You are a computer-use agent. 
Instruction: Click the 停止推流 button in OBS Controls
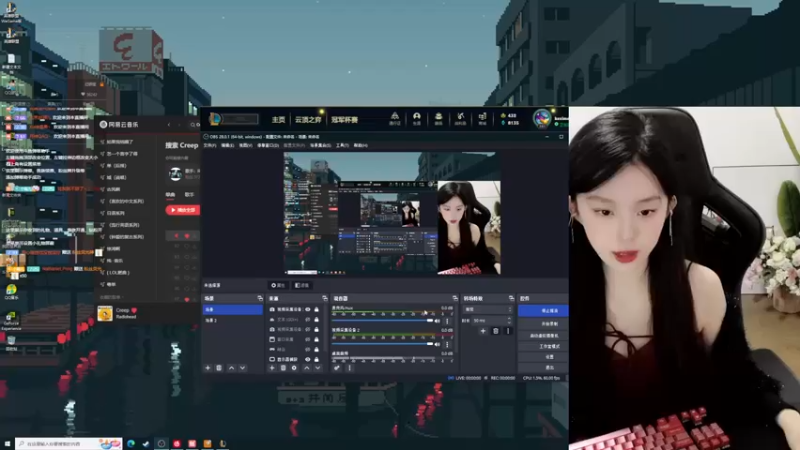(543, 310)
